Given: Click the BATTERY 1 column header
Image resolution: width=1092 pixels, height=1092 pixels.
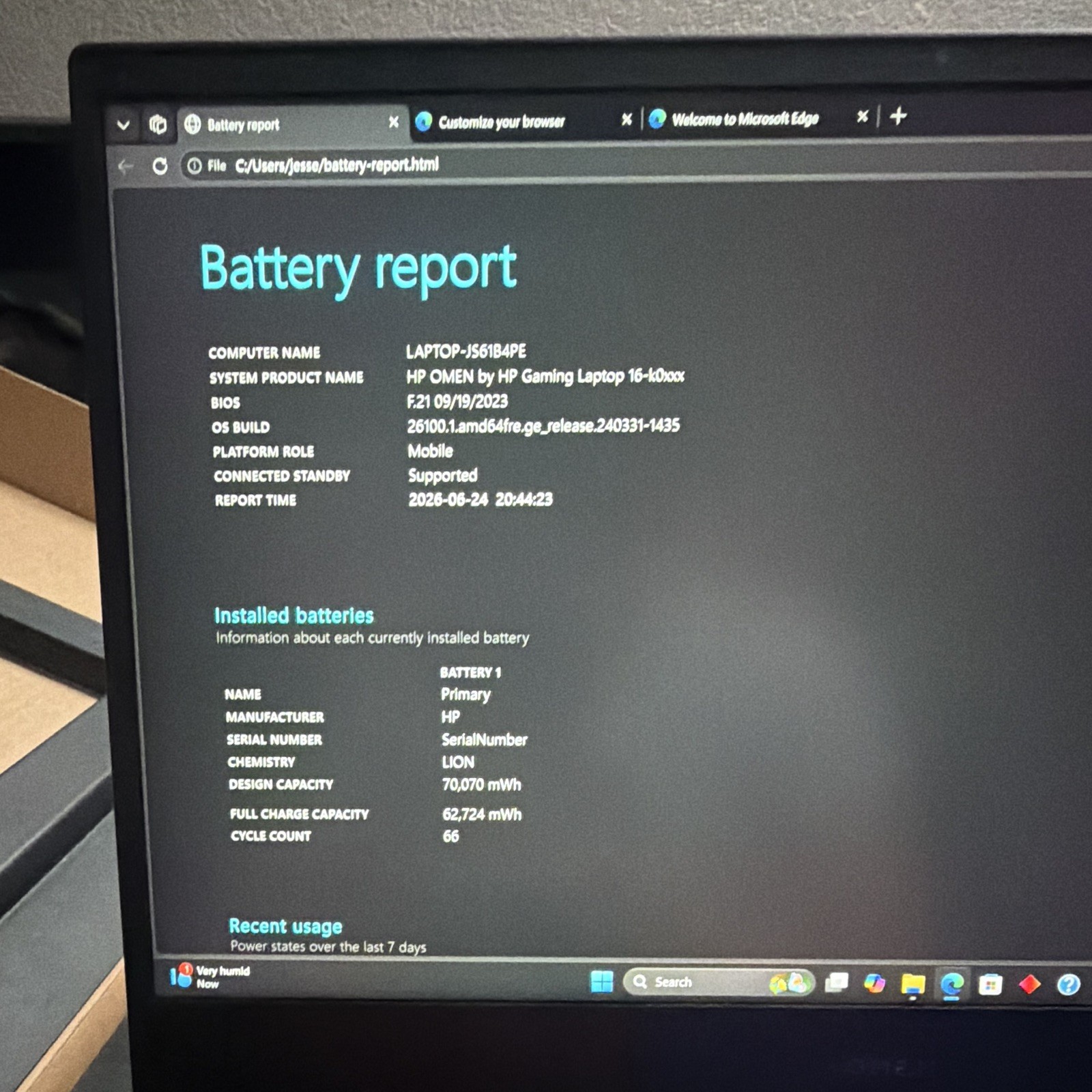Looking at the screenshot, I should 471,673.
